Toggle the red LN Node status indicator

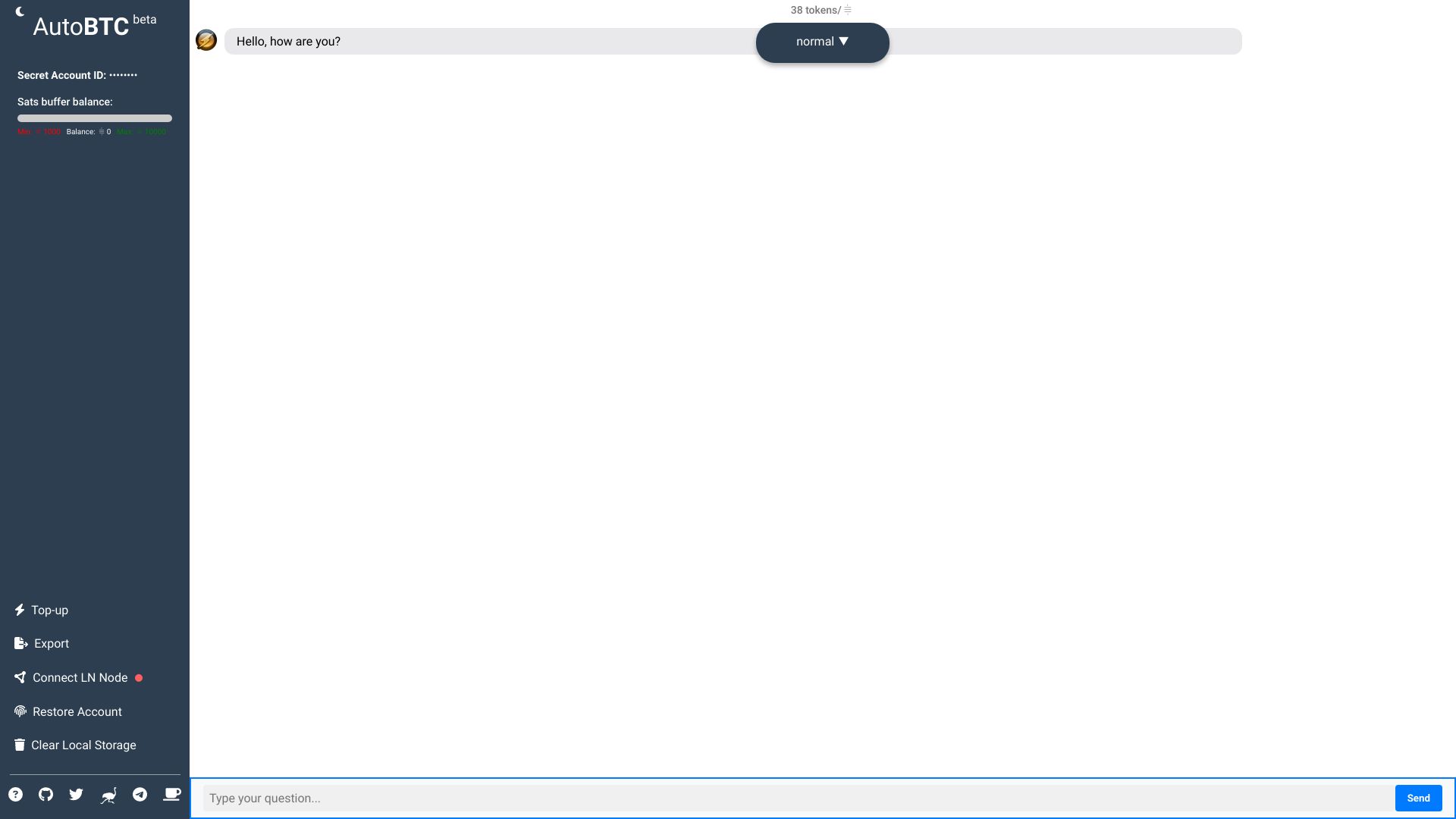[x=140, y=678]
